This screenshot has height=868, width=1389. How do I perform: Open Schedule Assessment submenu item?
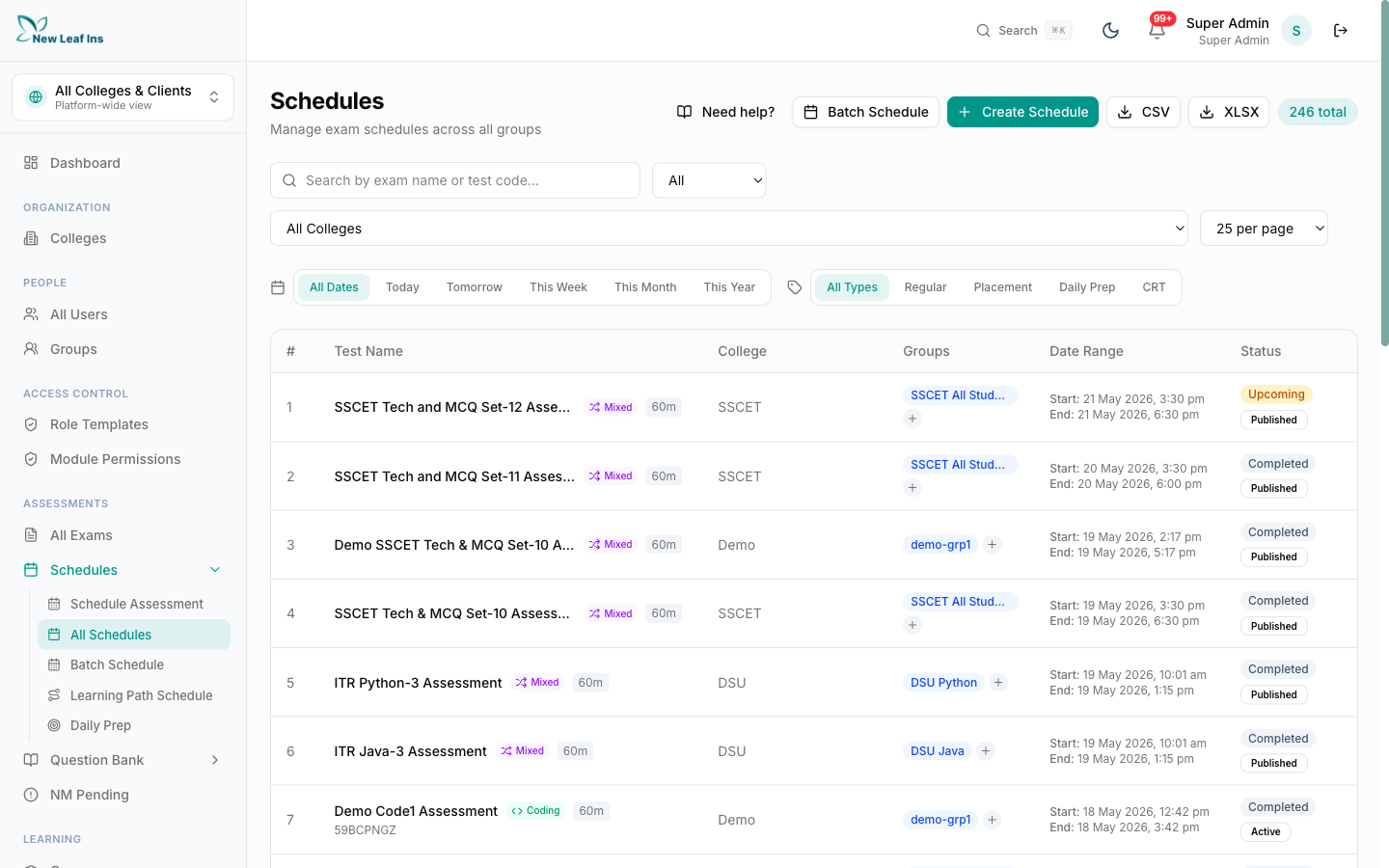pos(134,604)
